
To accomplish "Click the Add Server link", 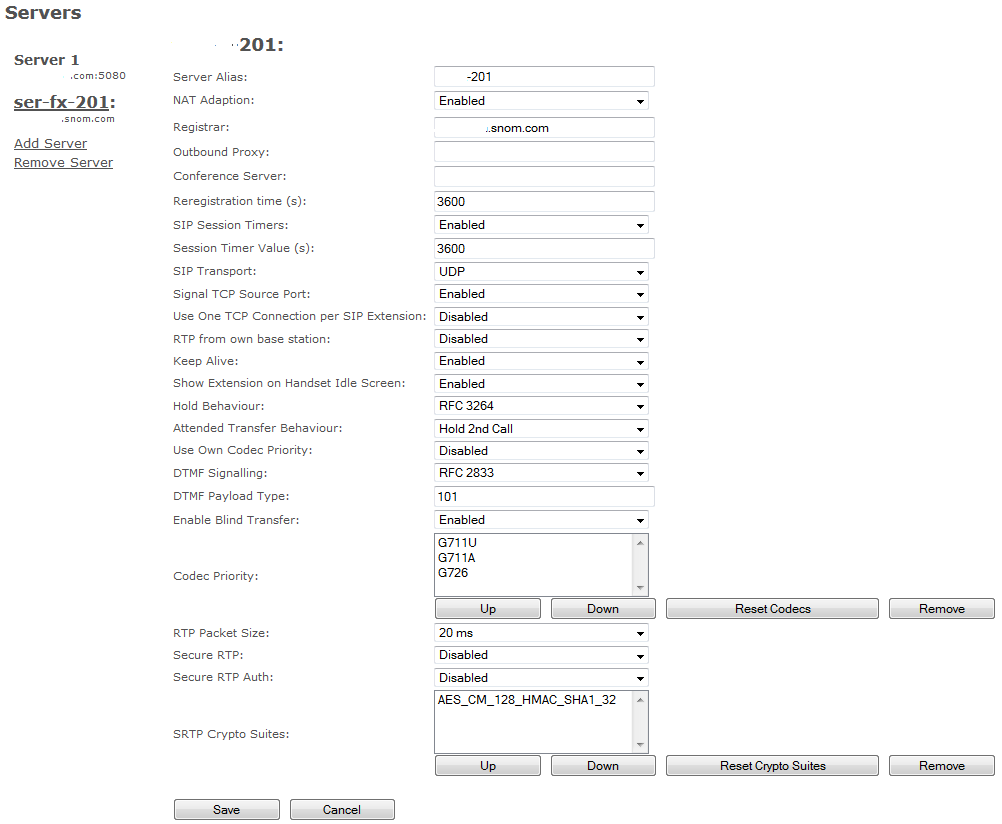I will (50, 144).
